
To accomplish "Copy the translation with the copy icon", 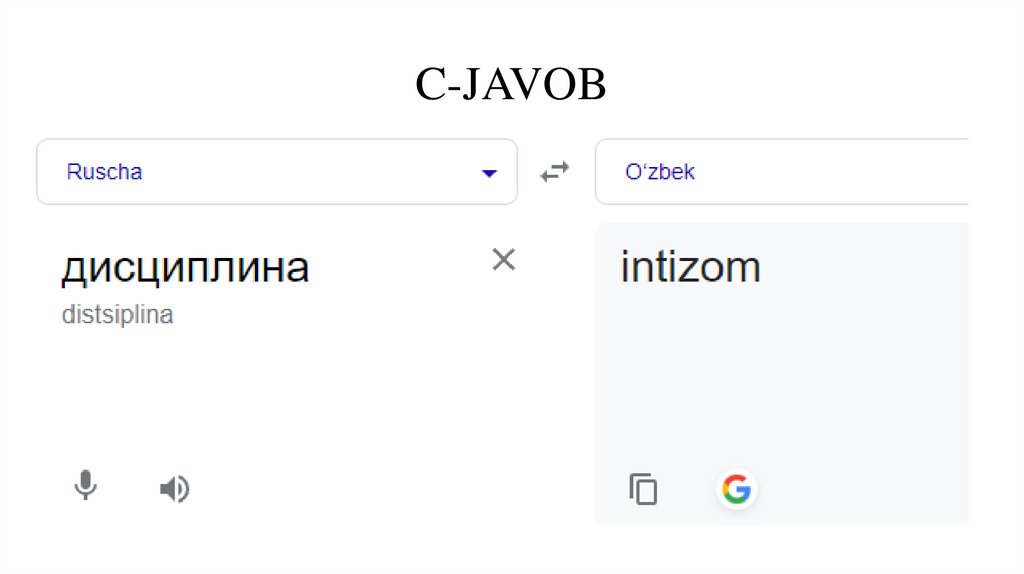I will 643,489.
